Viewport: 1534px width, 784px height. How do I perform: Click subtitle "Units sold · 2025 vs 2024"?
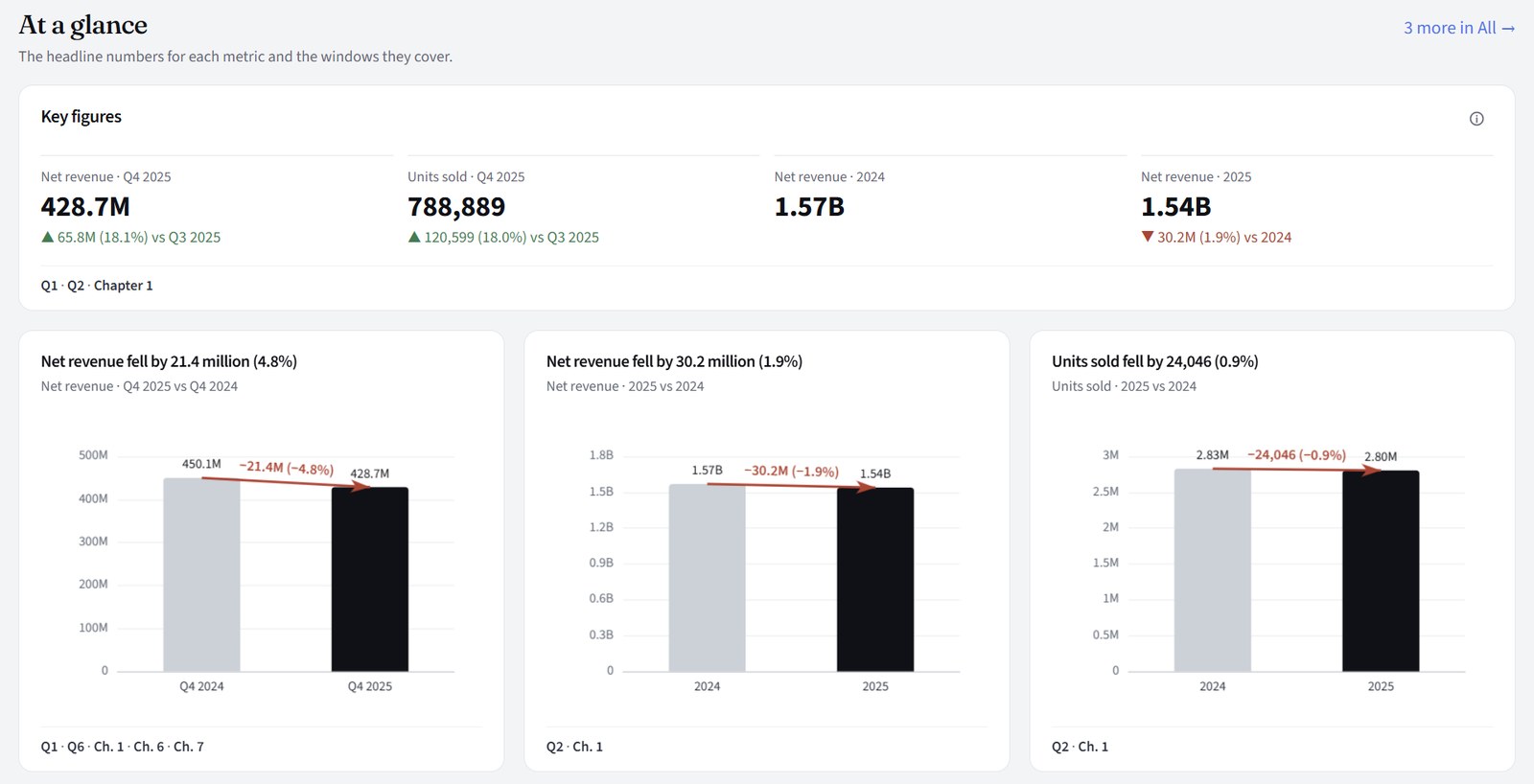point(1124,386)
